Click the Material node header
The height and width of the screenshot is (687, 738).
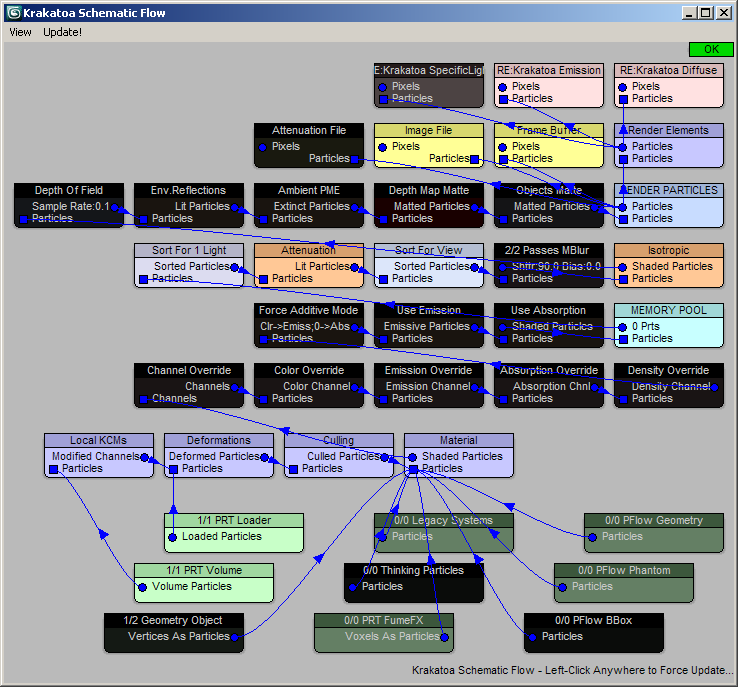[459, 440]
